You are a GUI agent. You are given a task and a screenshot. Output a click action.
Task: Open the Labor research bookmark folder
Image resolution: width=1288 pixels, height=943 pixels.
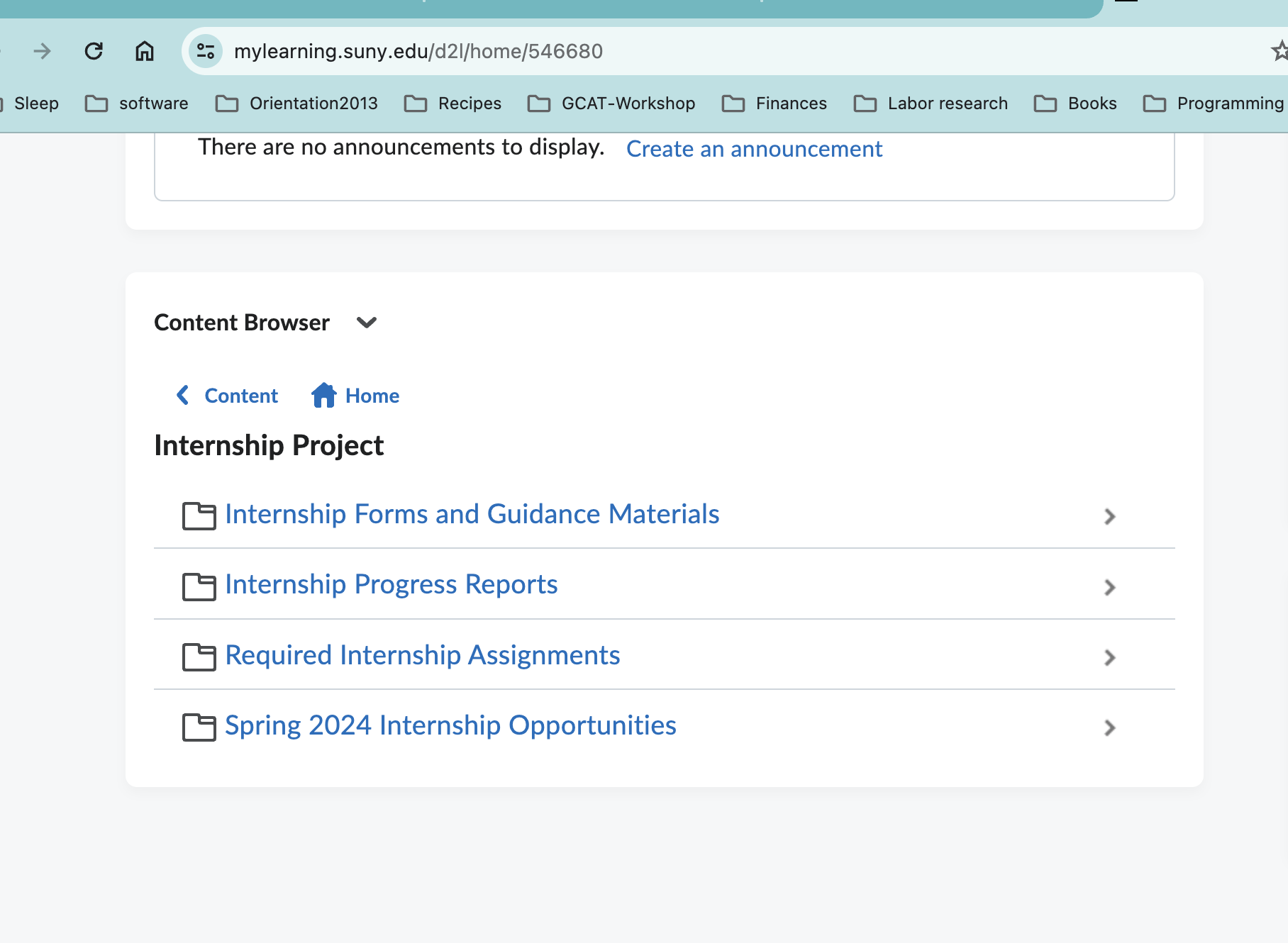pyautogui.click(x=931, y=104)
